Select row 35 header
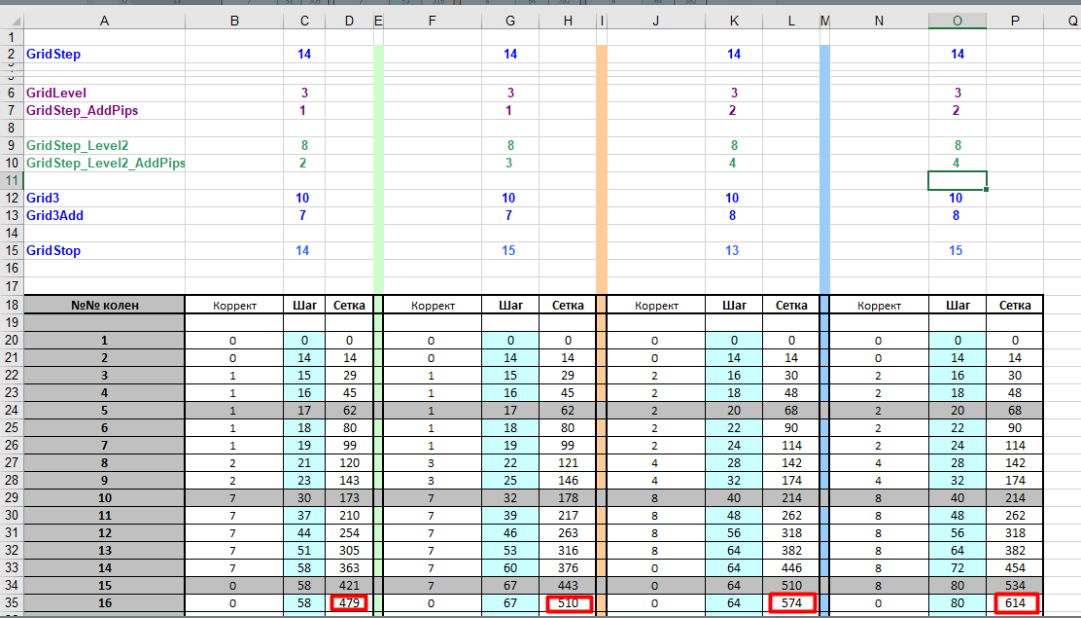Viewport: 1081px width, 618px height. [x=12, y=603]
